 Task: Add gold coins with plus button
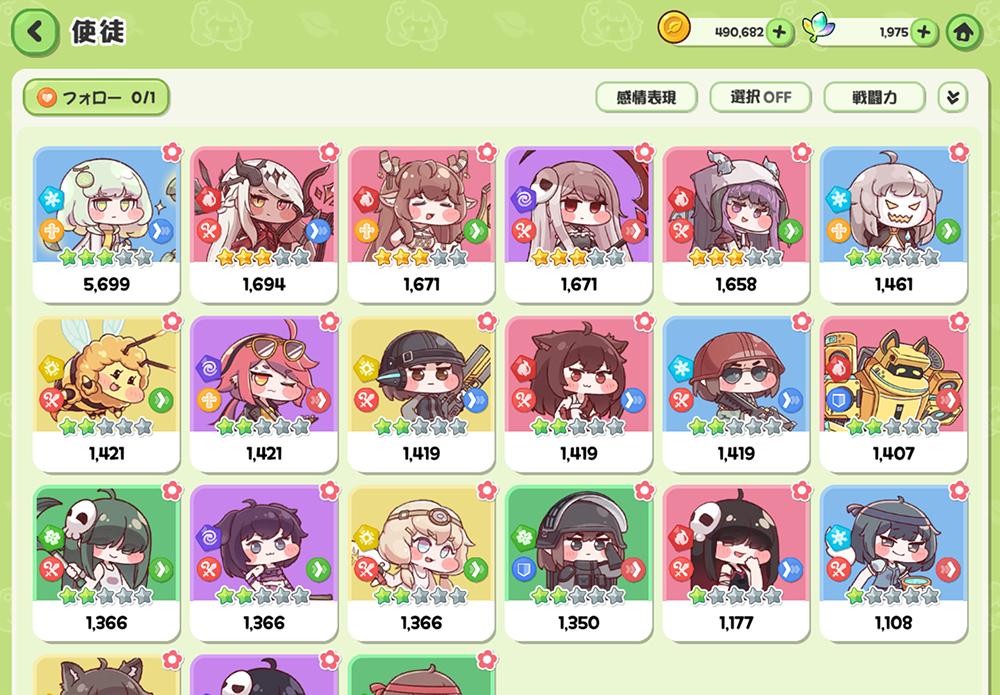[x=779, y=31]
